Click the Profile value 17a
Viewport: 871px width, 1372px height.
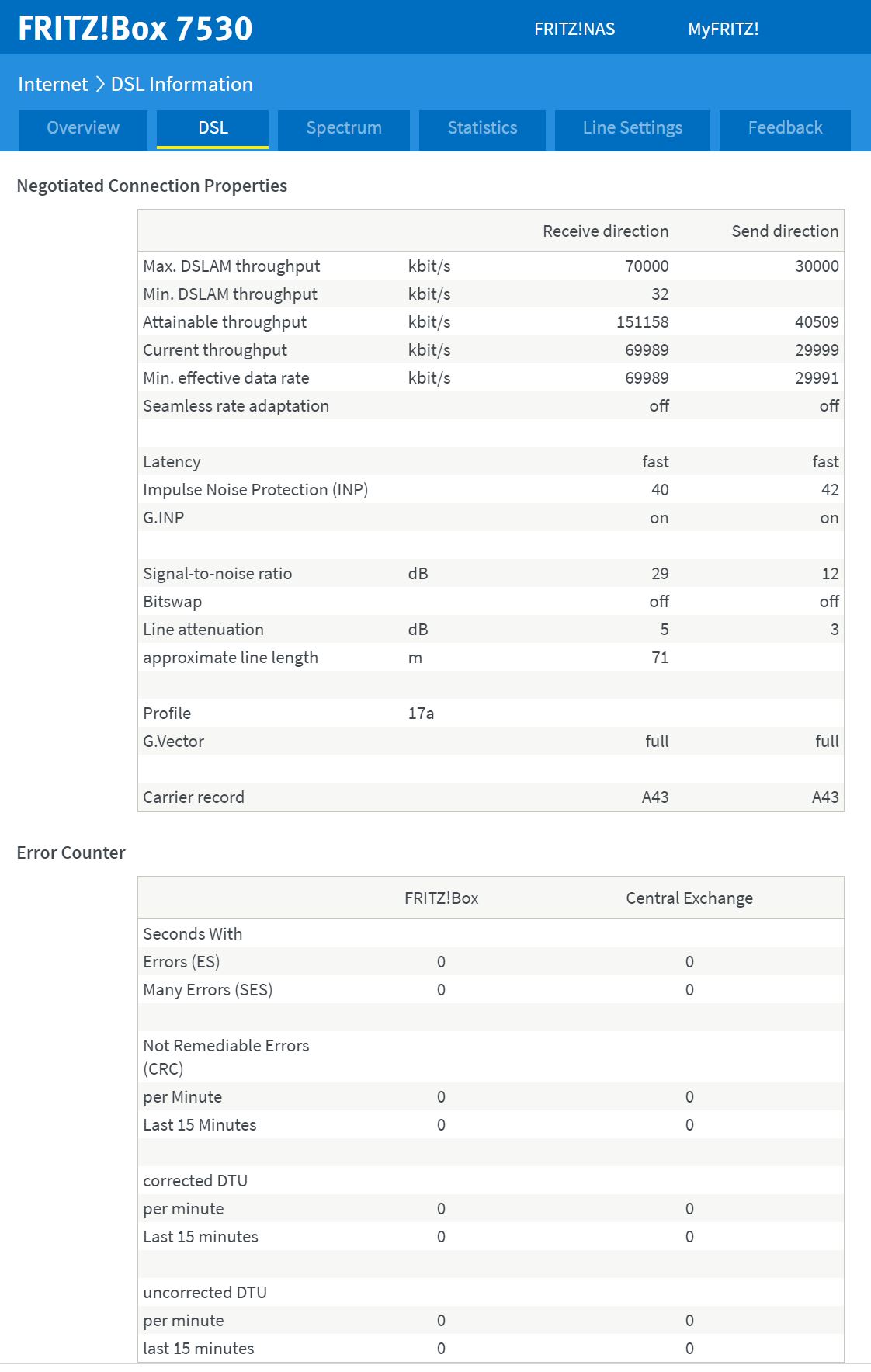[421, 714]
